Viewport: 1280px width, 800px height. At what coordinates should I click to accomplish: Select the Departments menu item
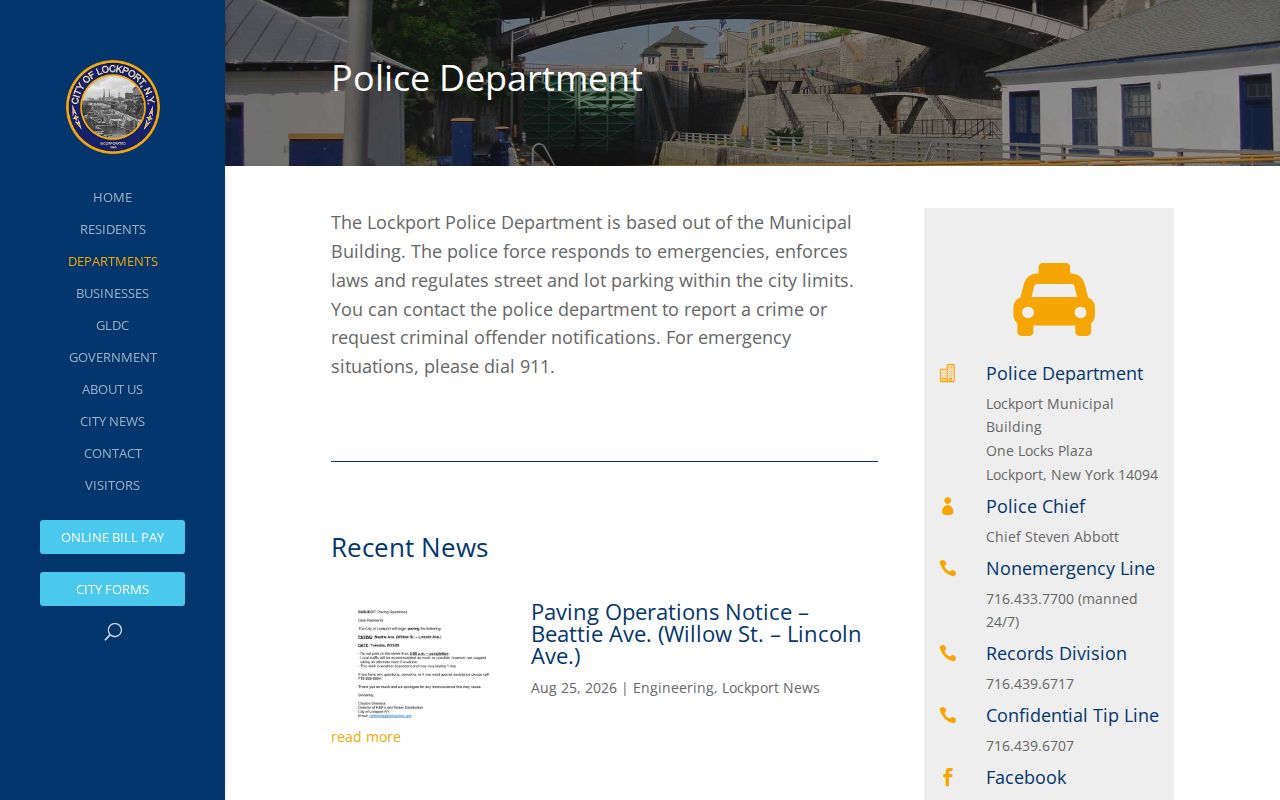click(x=113, y=261)
